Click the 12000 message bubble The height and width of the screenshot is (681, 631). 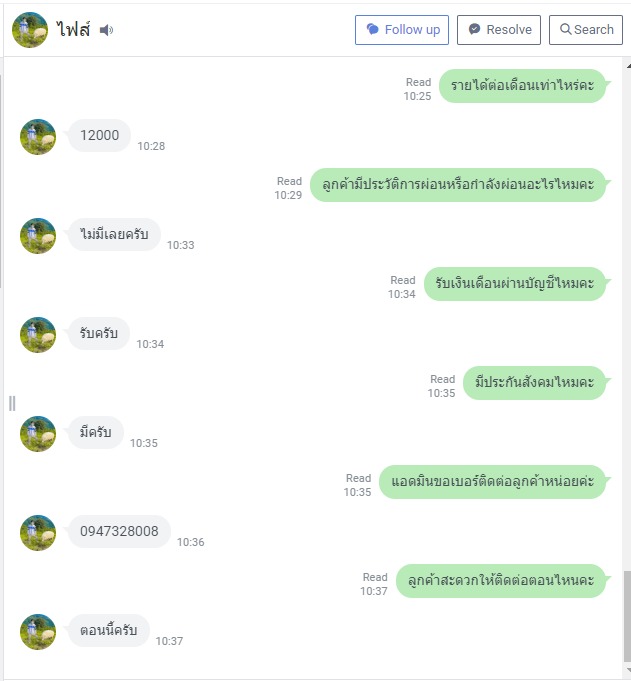pos(99,135)
